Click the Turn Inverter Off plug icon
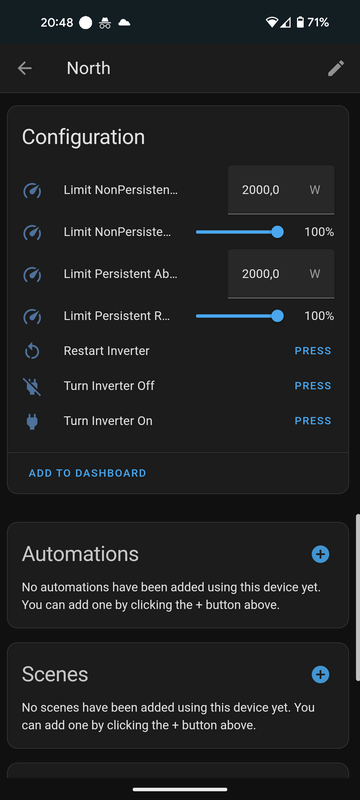Viewport: 360px width, 800px height. coord(32,386)
